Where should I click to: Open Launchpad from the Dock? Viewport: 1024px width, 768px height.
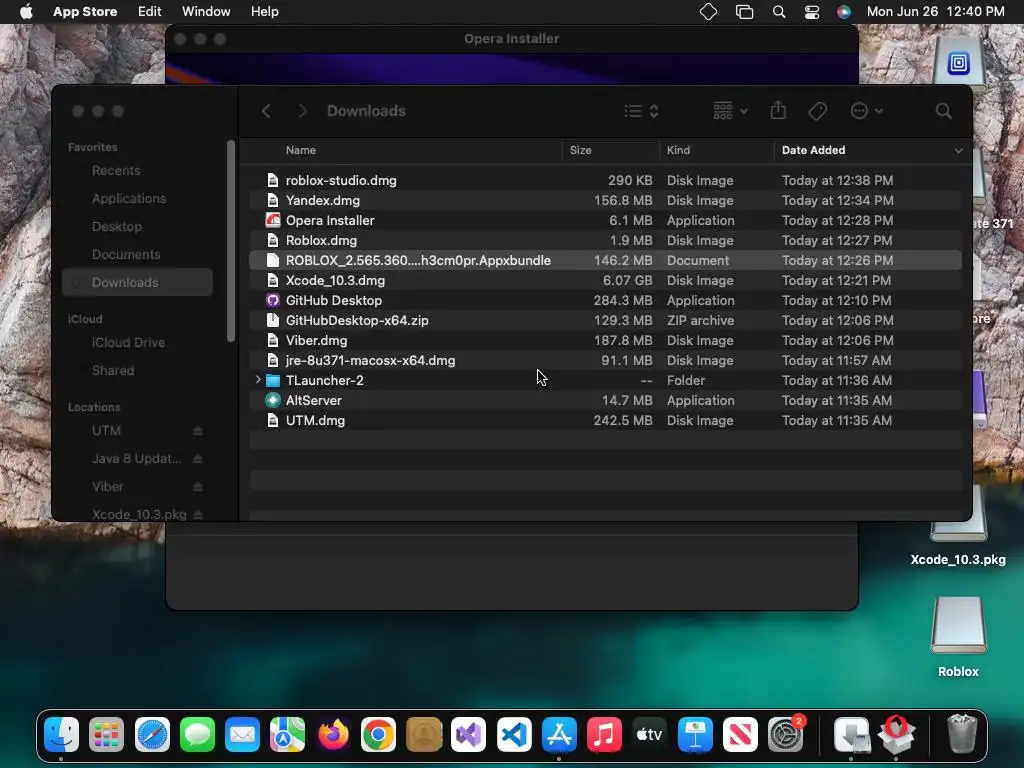(106, 735)
